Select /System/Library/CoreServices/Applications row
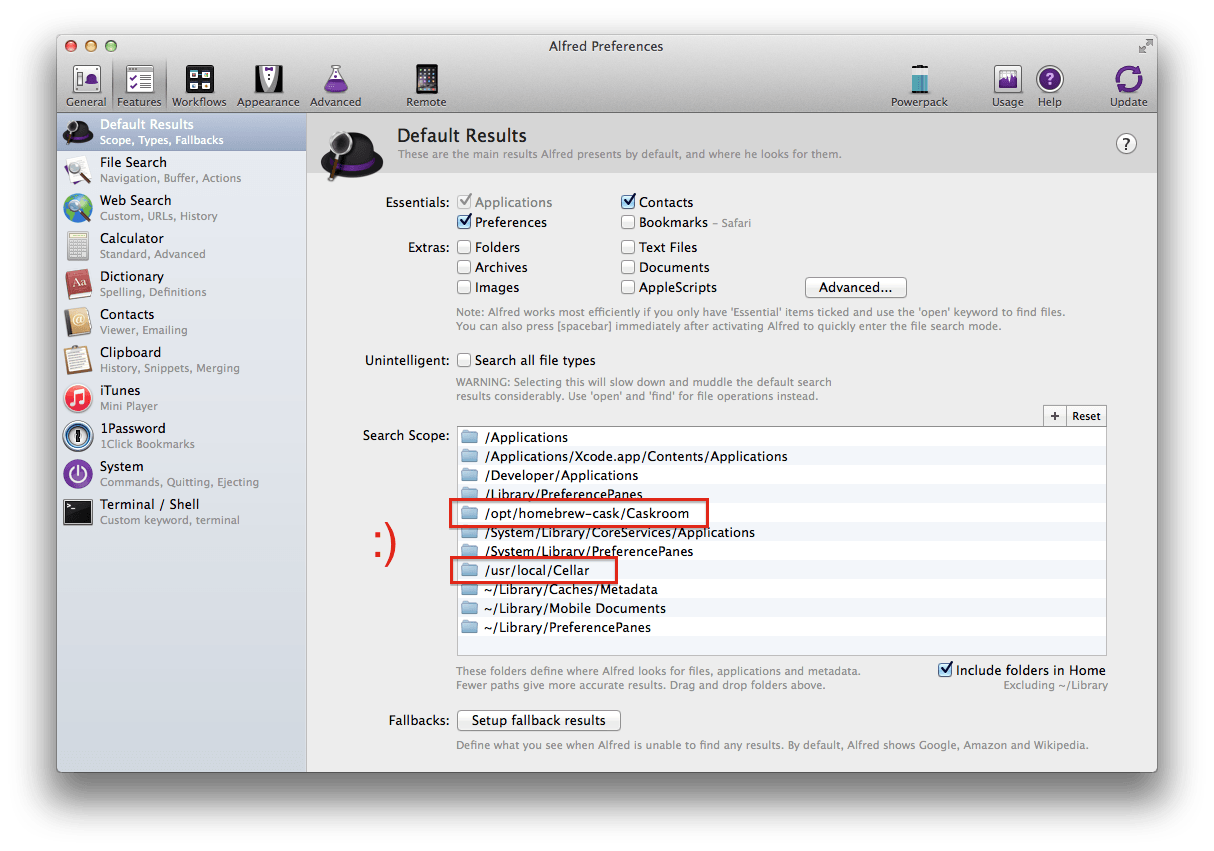This screenshot has width=1214, height=851. (781, 532)
